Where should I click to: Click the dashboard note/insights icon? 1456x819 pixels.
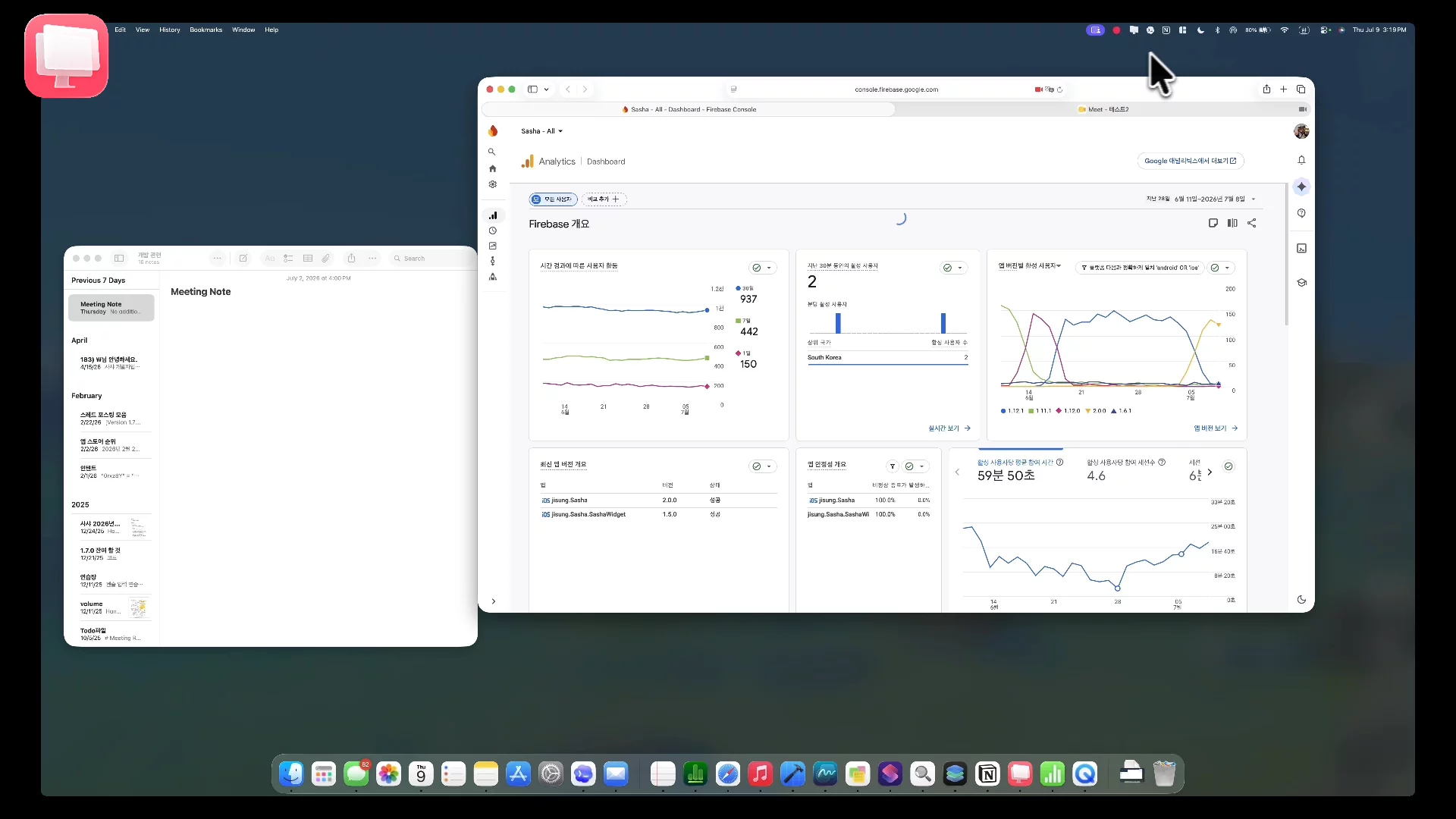point(1213,223)
